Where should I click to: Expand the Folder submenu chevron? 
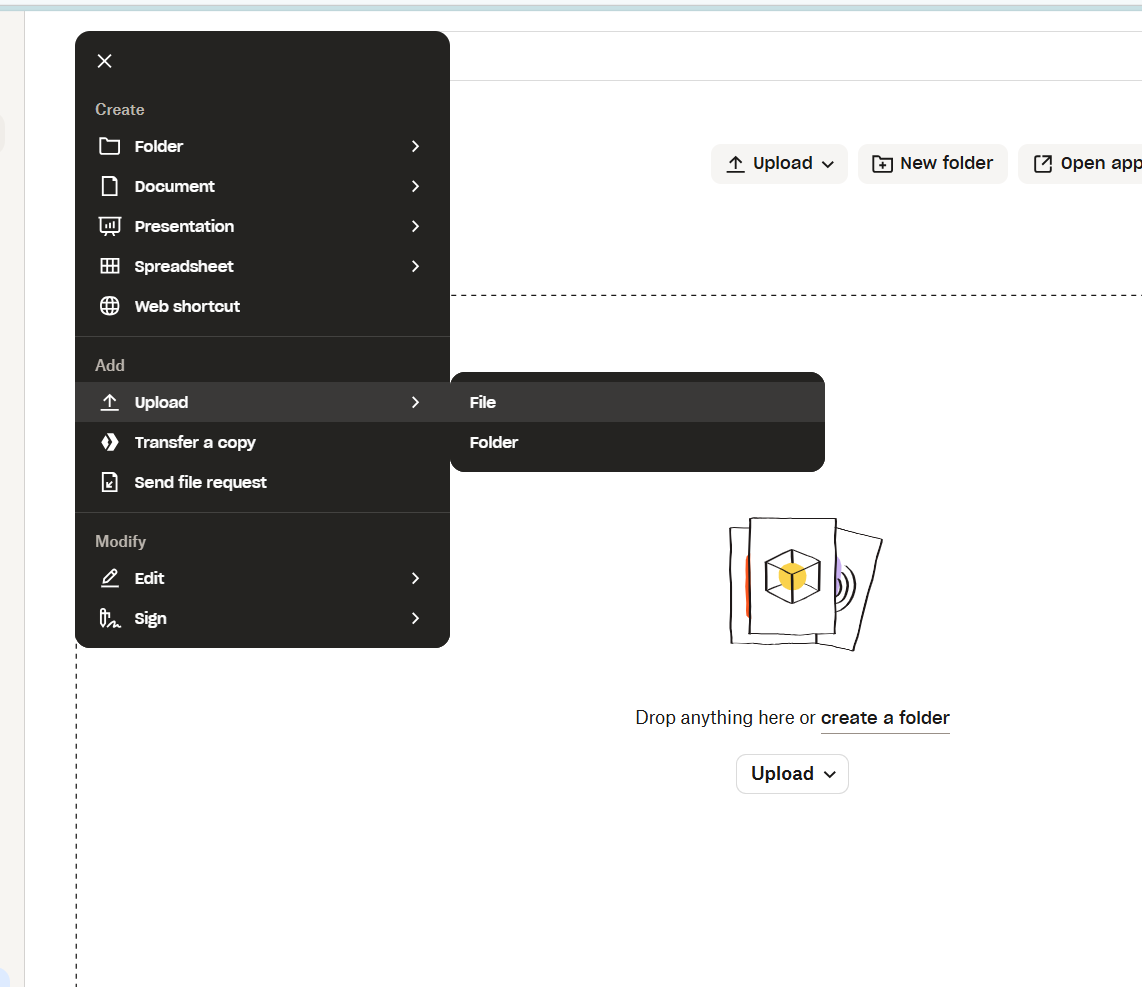tap(415, 146)
